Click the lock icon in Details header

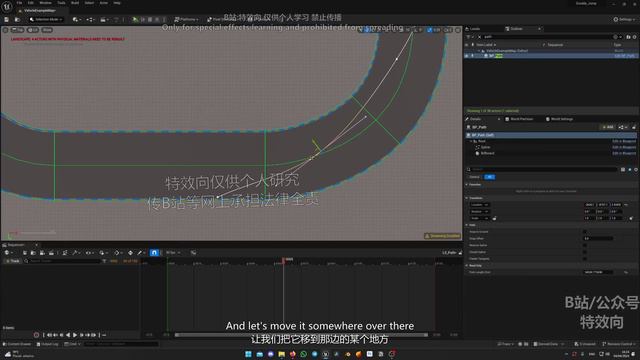point(634,127)
